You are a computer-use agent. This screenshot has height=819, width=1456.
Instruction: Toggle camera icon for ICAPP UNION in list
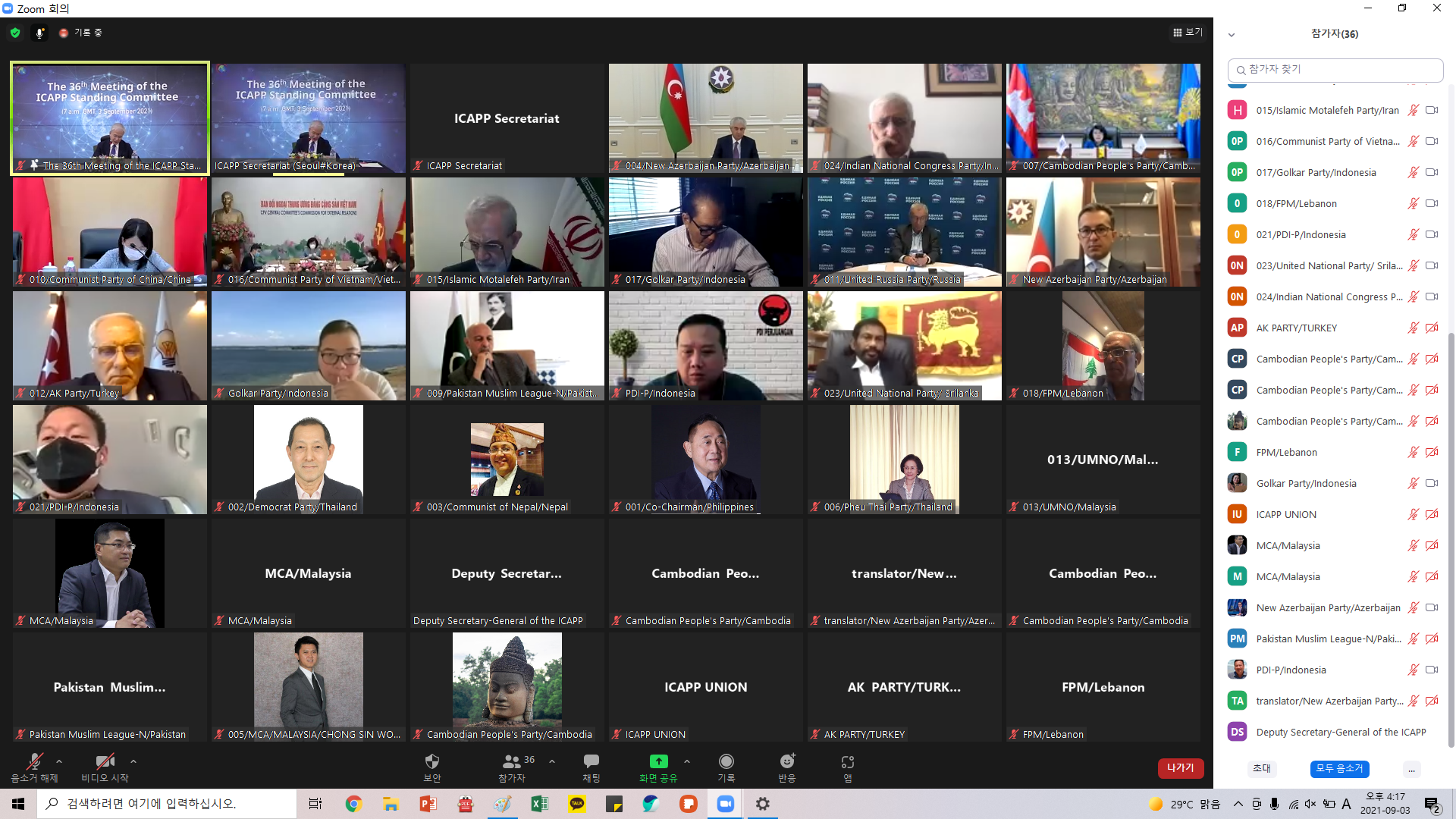tap(1432, 515)
